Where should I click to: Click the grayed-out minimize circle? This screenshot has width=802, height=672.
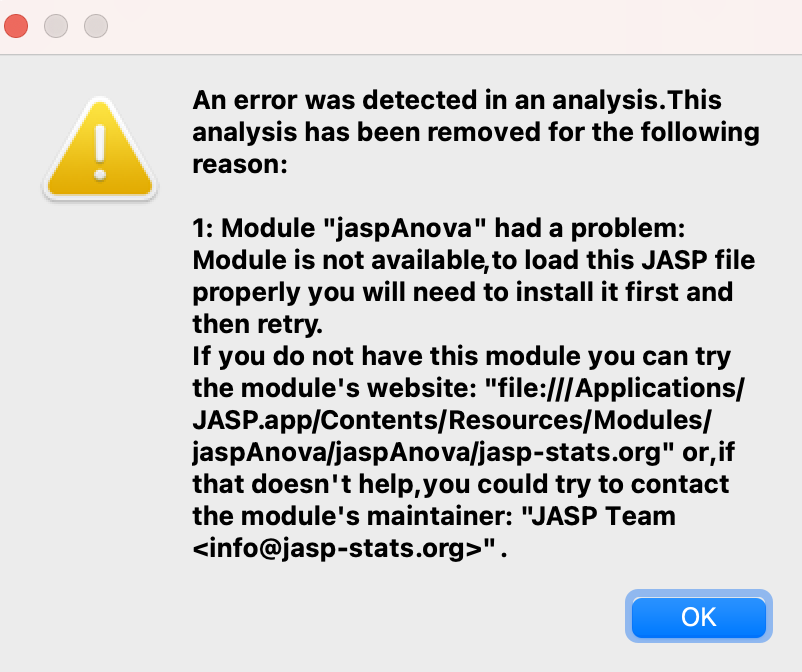tap(56, 26)
